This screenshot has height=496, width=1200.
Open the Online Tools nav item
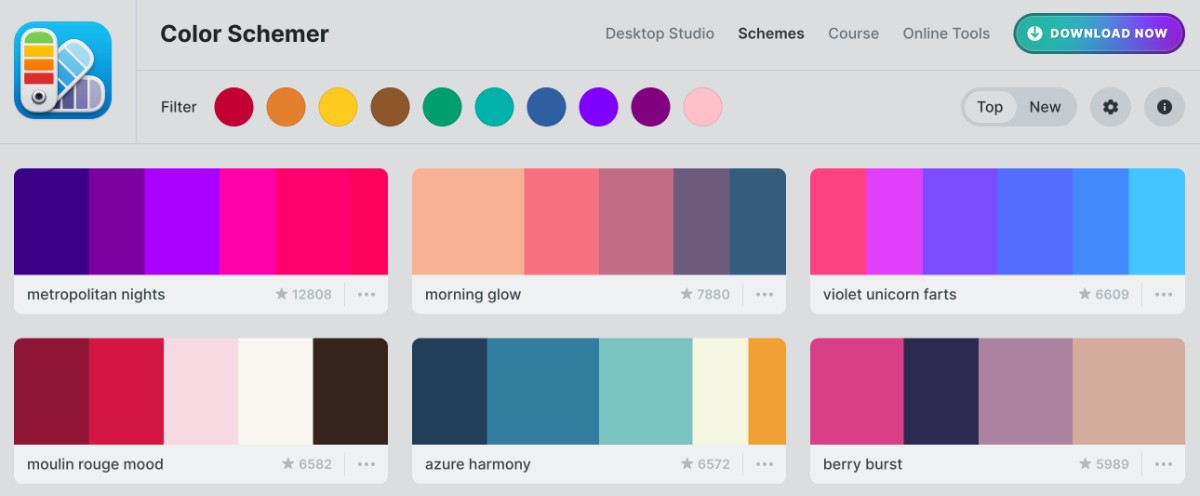(946, 33)
